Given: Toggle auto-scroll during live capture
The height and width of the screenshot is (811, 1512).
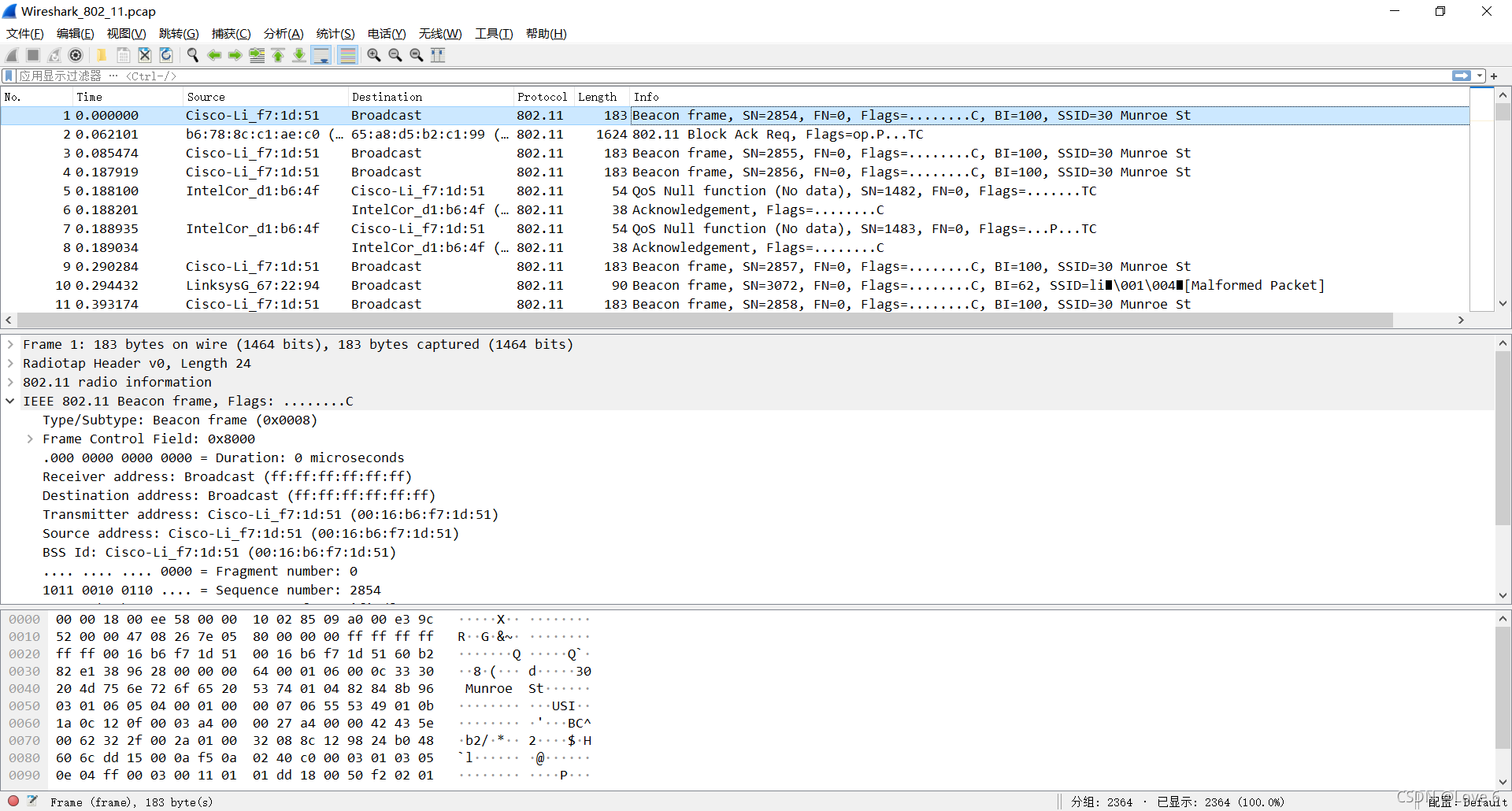Looking at the screenshot, I should click(x=321, y=55).
